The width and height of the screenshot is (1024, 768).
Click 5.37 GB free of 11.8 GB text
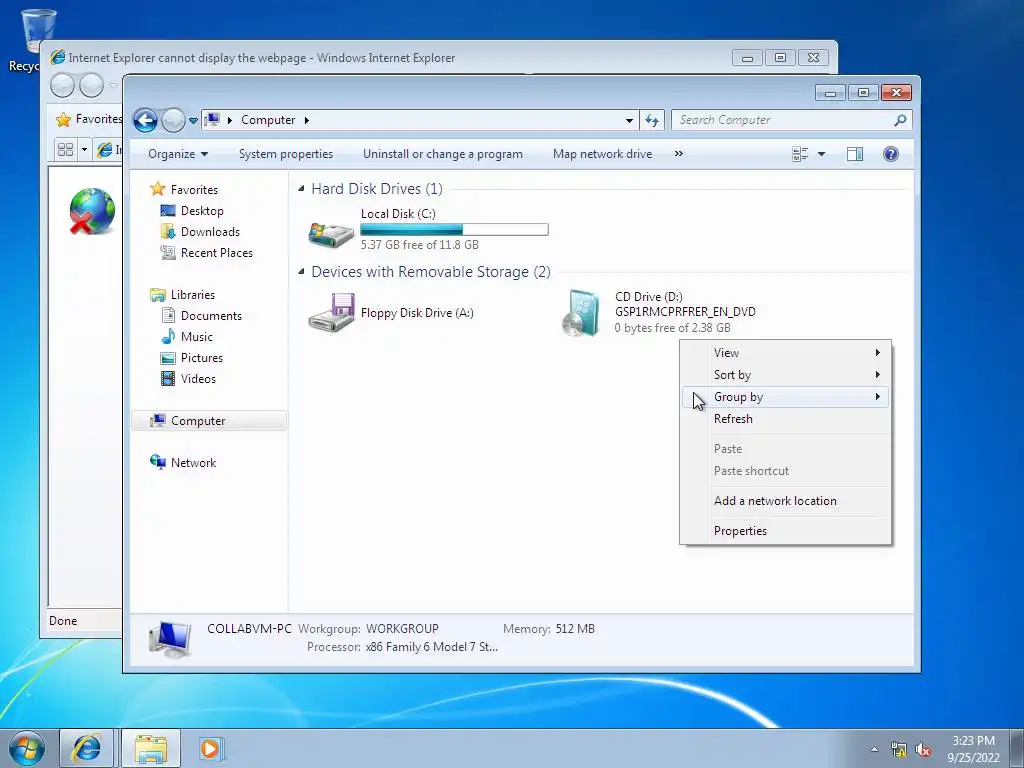(419, 245)
